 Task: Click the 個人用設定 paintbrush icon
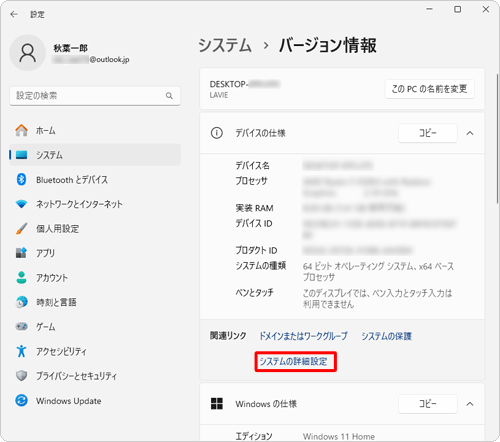pyautogui.click(x=22, y=229)
